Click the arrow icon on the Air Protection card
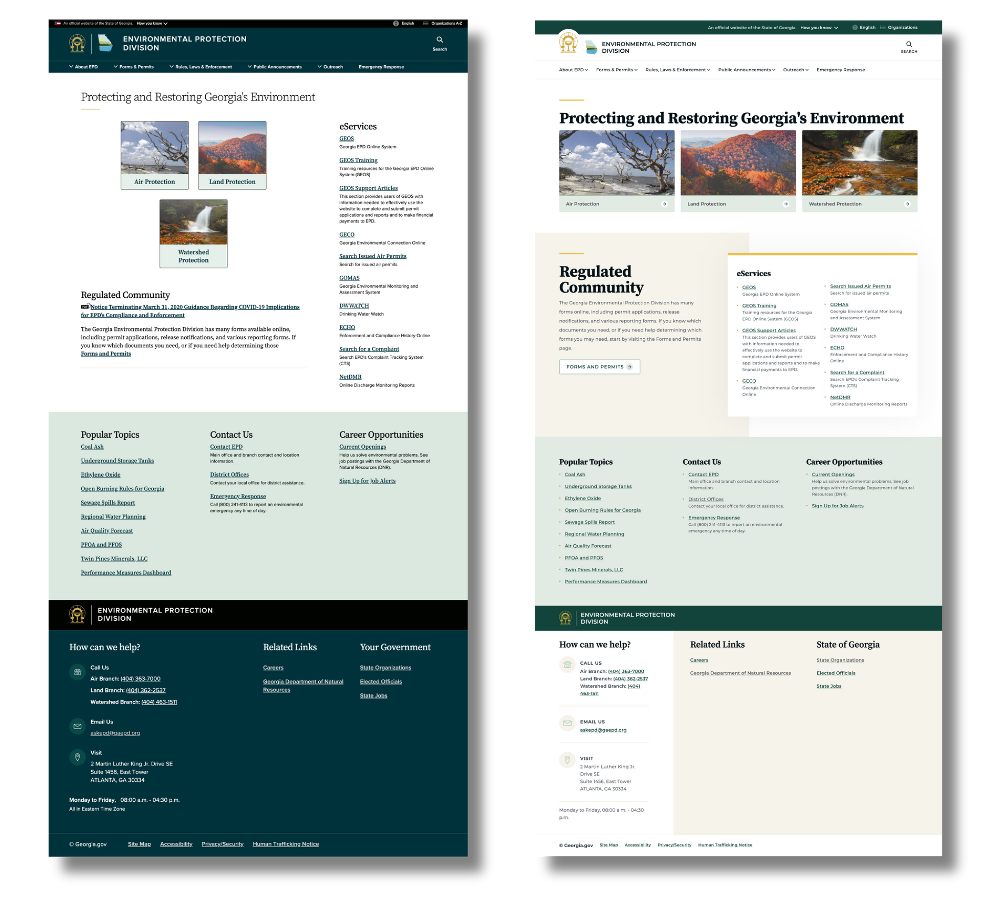Screen dimensions: 1000x900 [x=666, y=204]
